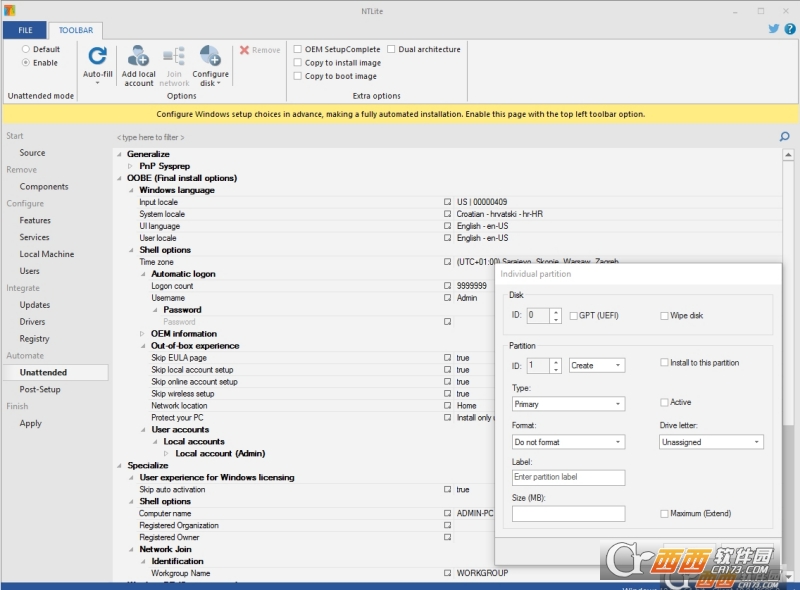This screenshot has width=800, height=590.
Task: Click edit icon next to Skip auto activation
Action: click(447, 489)
